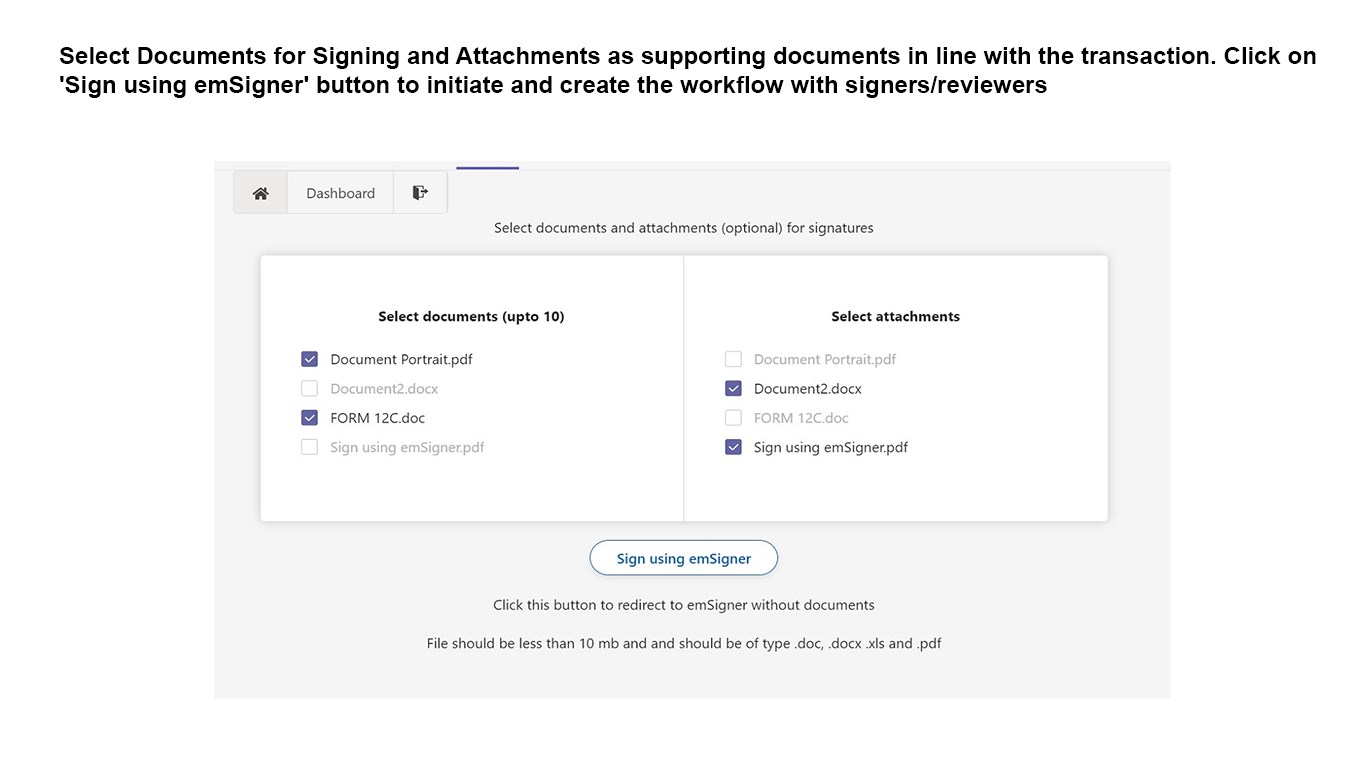Click the 'Document Portrait.pdf' filename text in documents list
The width and height of the screenshot is (1366, 768).
(x=401, y=359)
